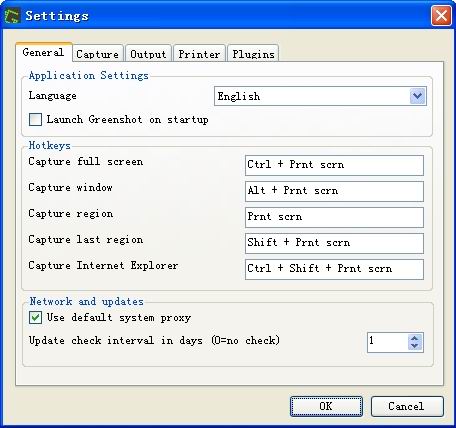
Task: Uncheck Use default system proxy
Action: [x=35, y=317]
